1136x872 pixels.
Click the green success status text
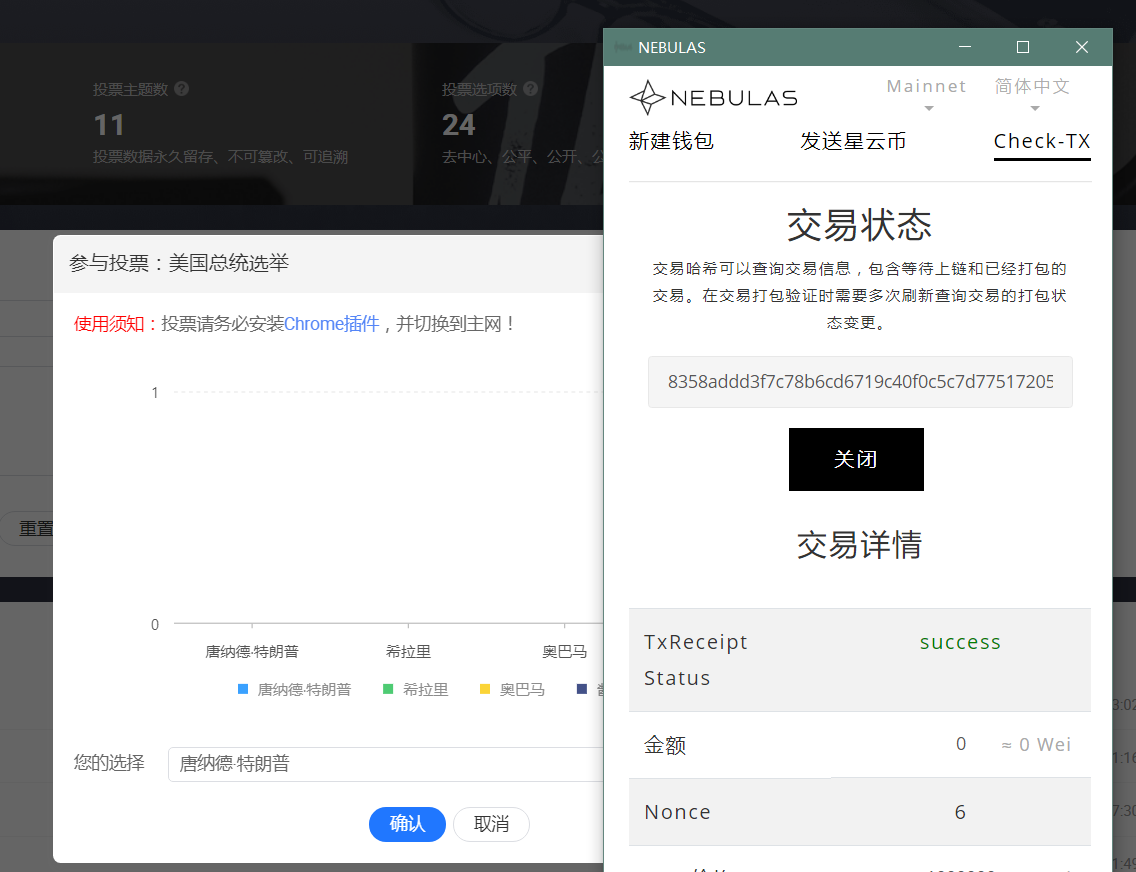coord(960,642)
